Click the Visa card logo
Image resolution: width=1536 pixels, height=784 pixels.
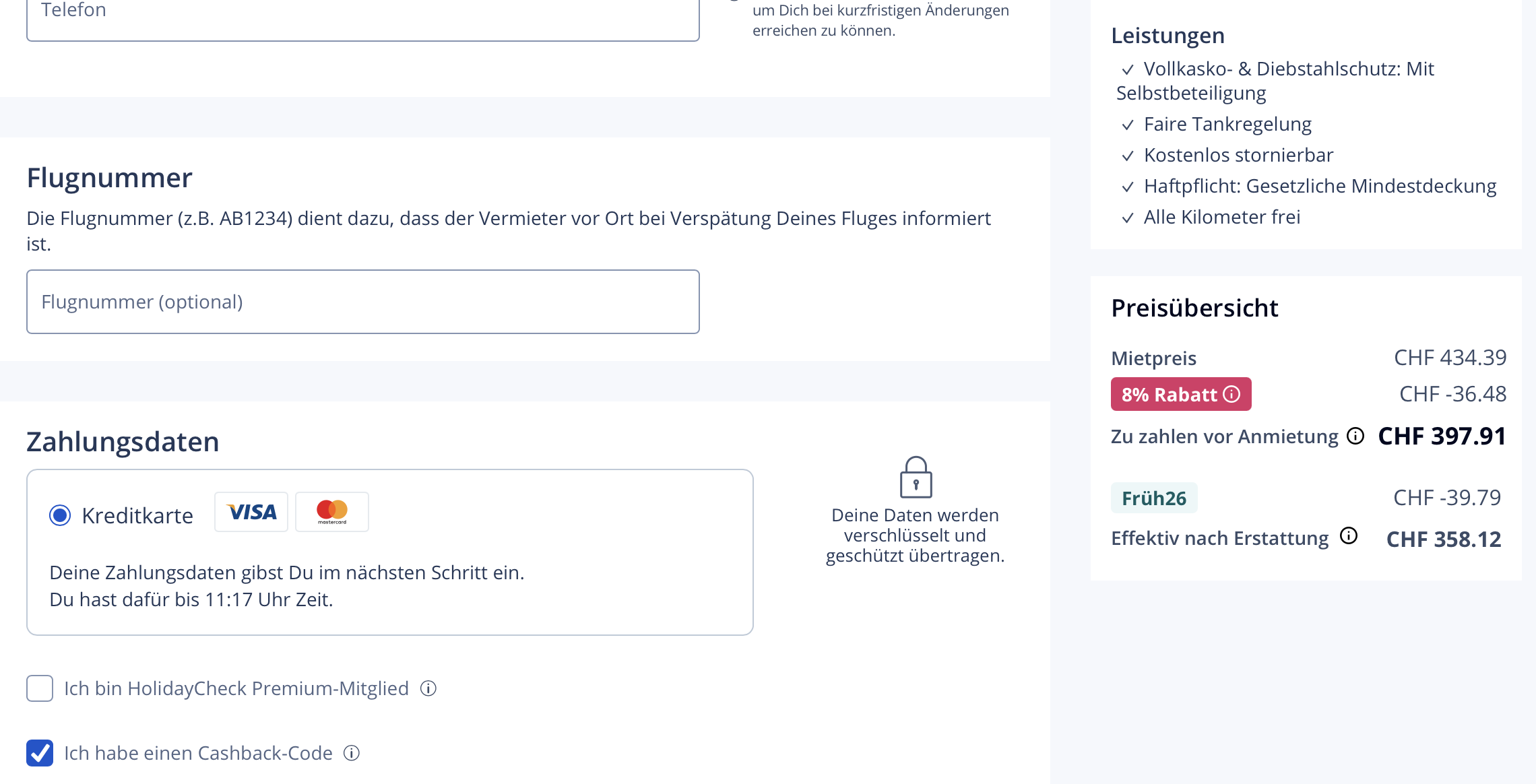[x=251, y=512]
